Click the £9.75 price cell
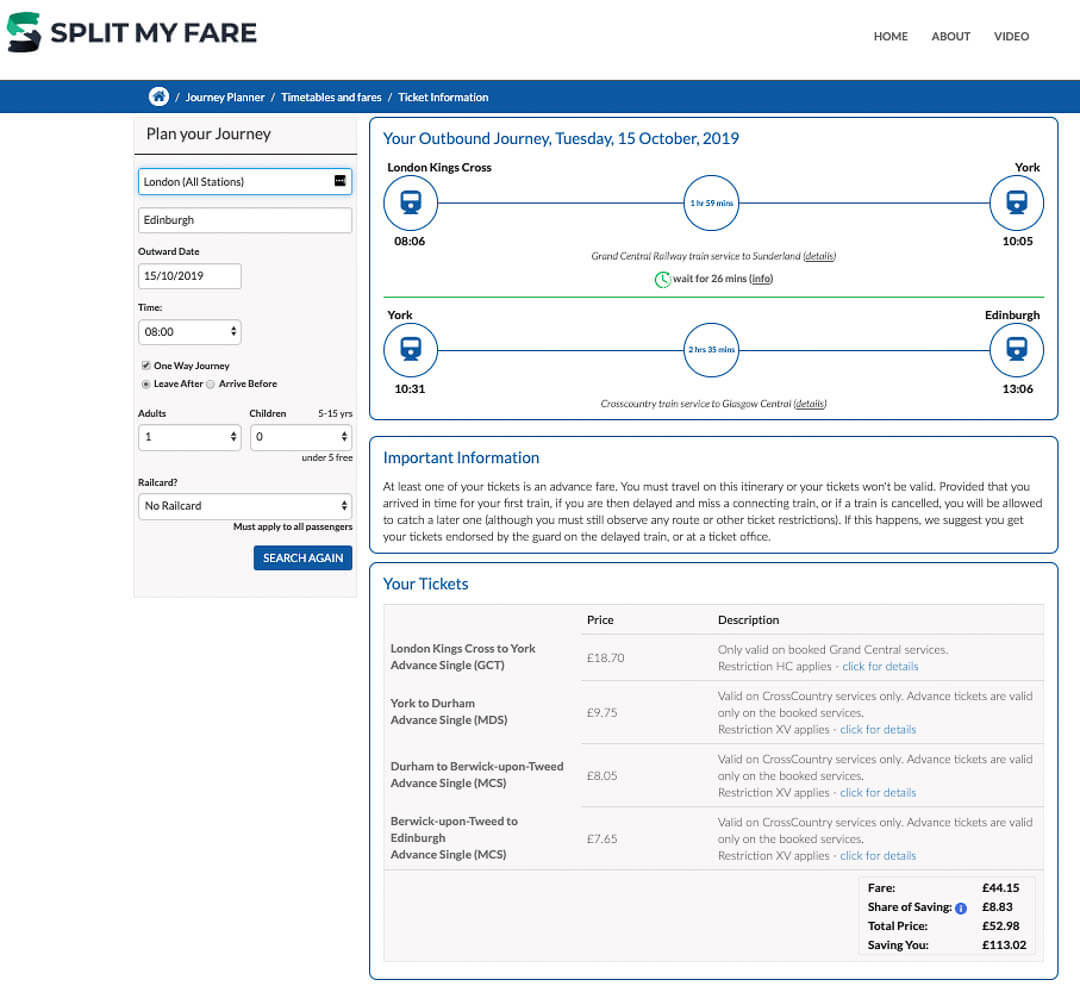This screenshot has height=986, width=1080. coord(602,713)
